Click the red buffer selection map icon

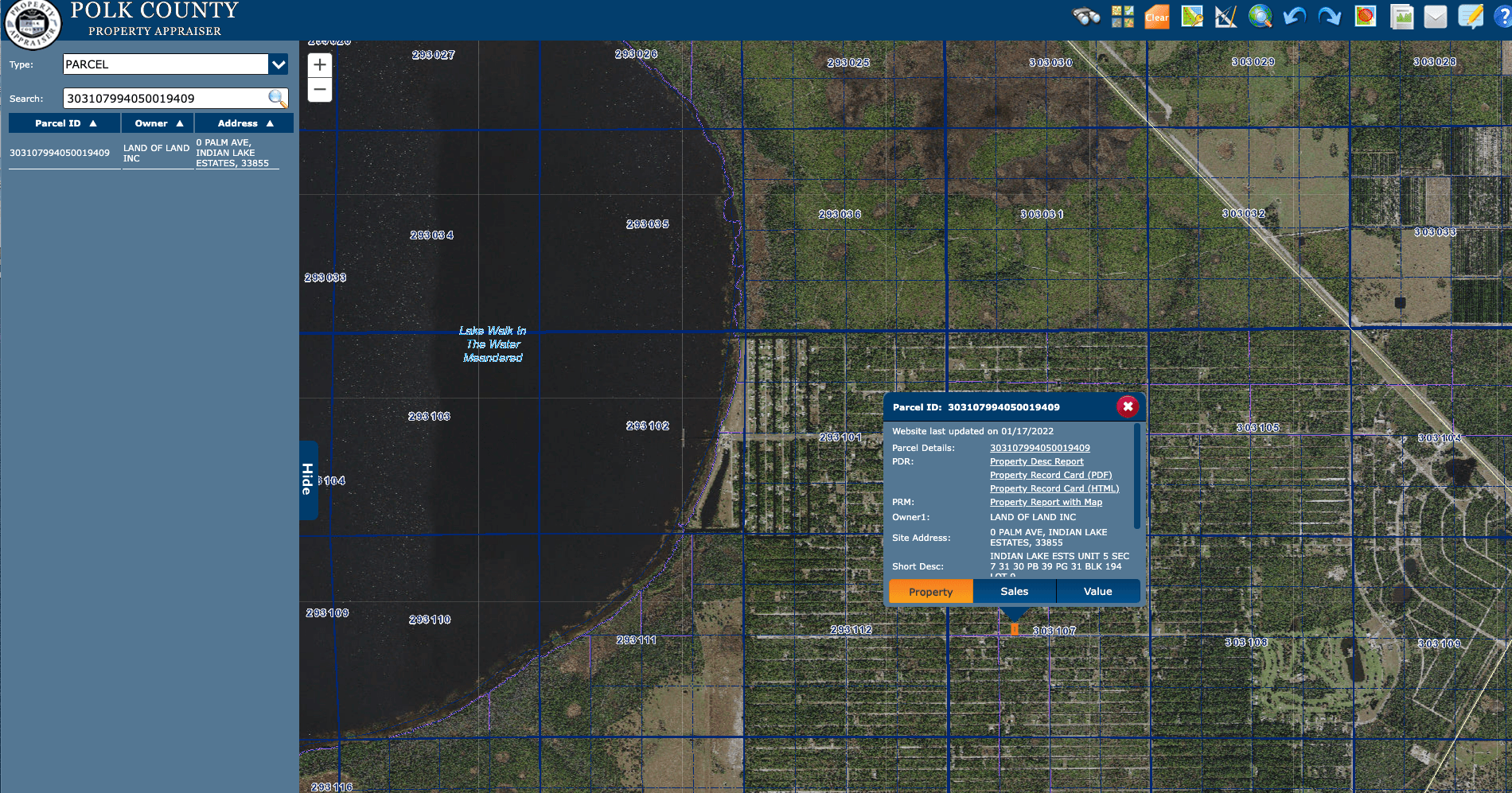1366,17
